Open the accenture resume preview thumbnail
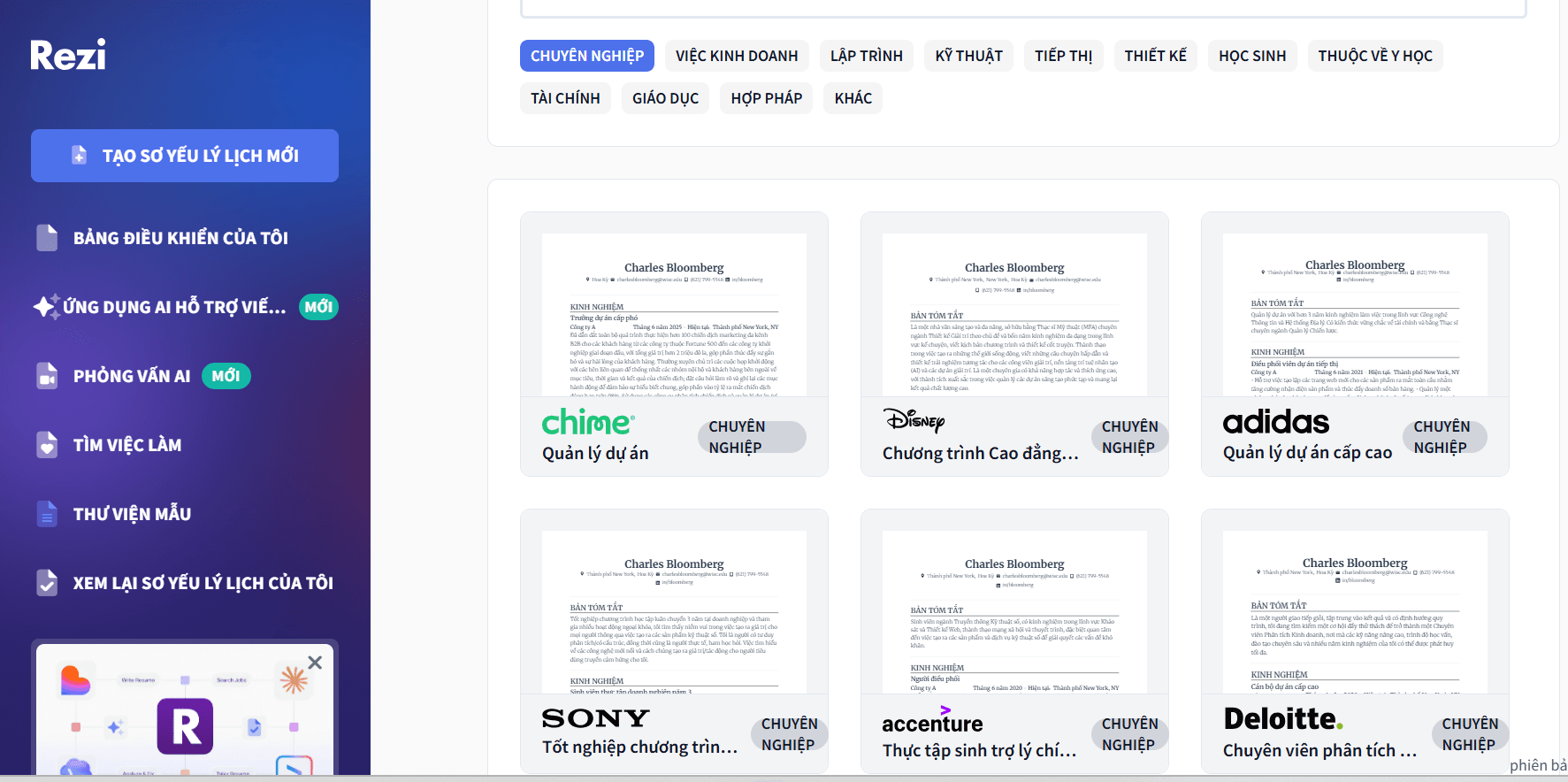Image resolution: width=1568 pixels, height=782 pixels. pos(1014,612)
